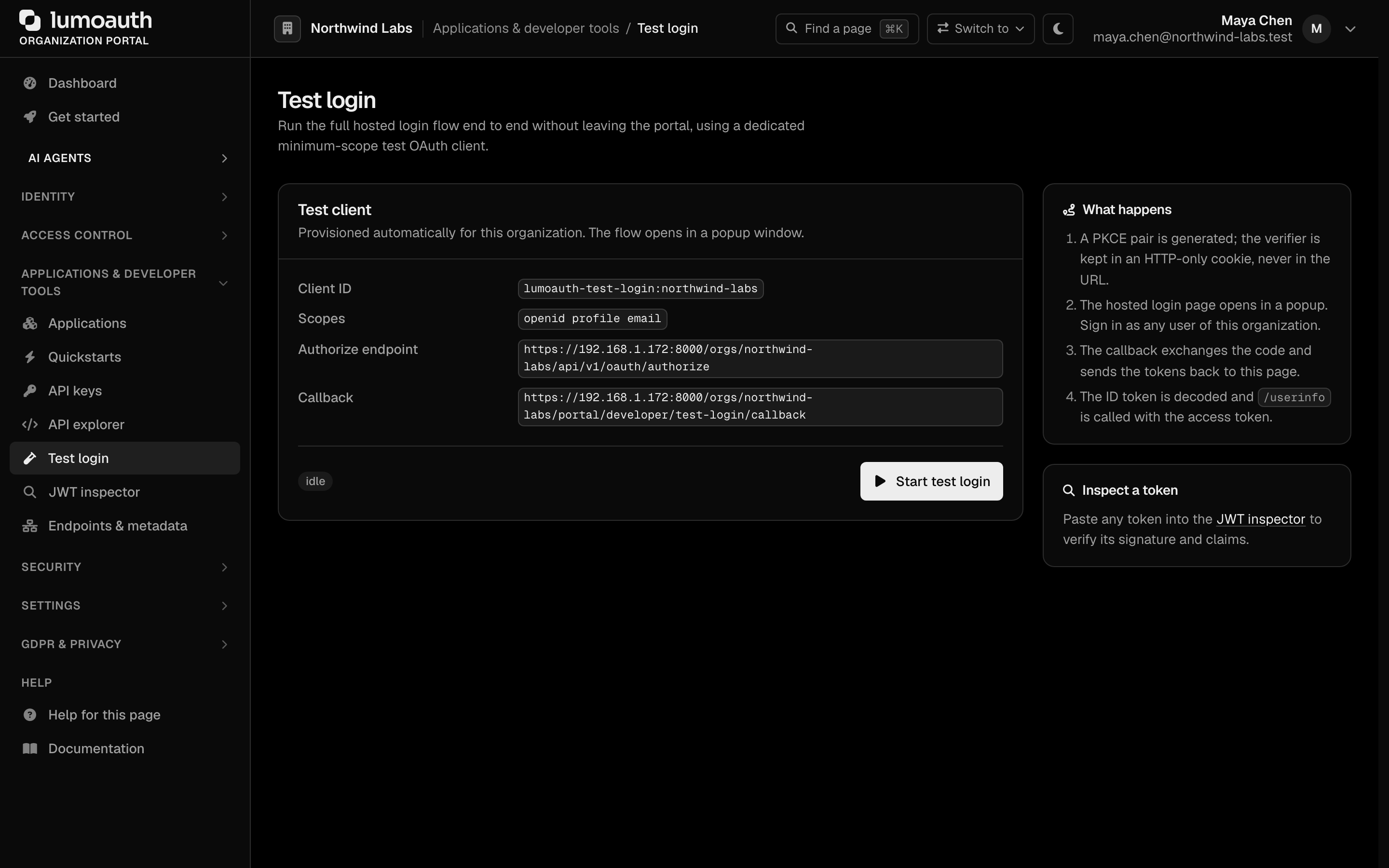Open API keys page
The height and width of the screenshot is (868, 1389).
click(x=125, y=391)
